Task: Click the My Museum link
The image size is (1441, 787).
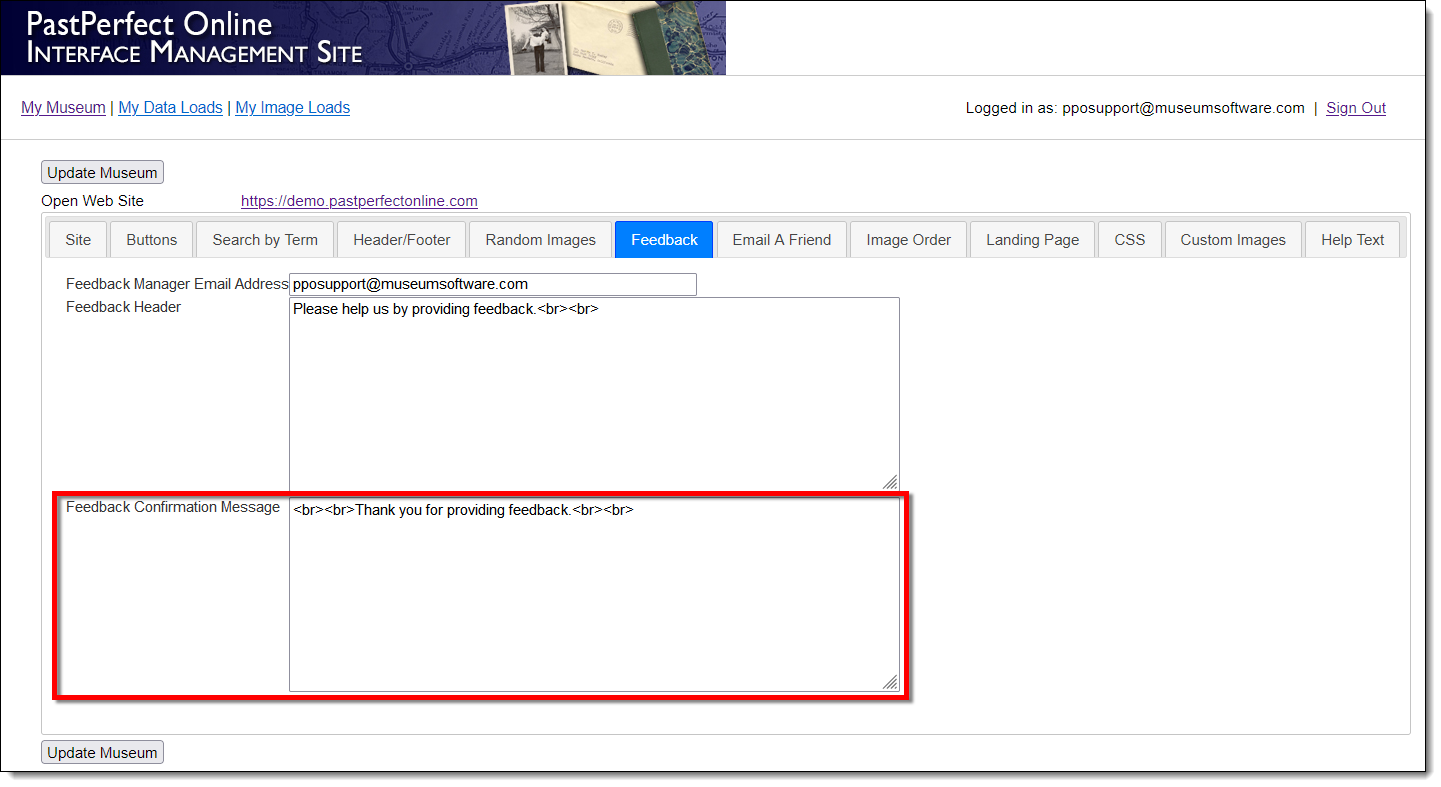Action: coord(63,108)
